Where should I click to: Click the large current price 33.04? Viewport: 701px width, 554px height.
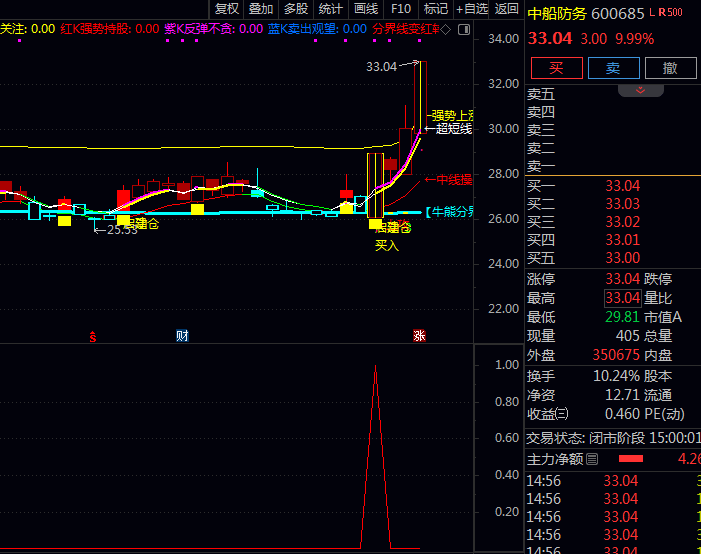tap(549, 38)
